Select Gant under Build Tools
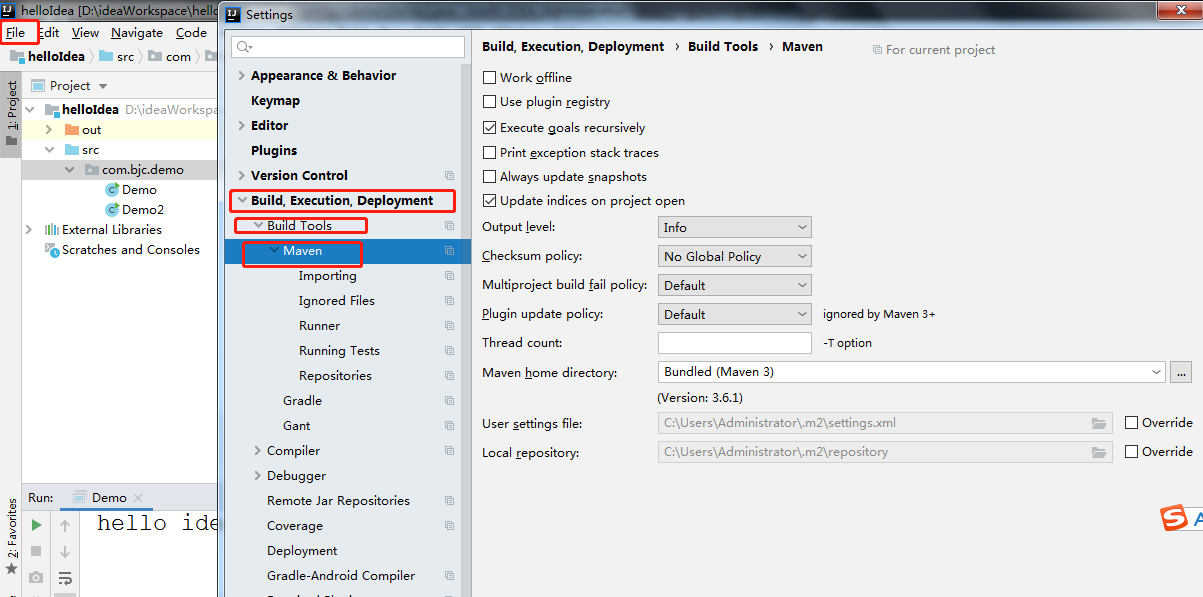The image size is (1203, 597). coord(297,426)
